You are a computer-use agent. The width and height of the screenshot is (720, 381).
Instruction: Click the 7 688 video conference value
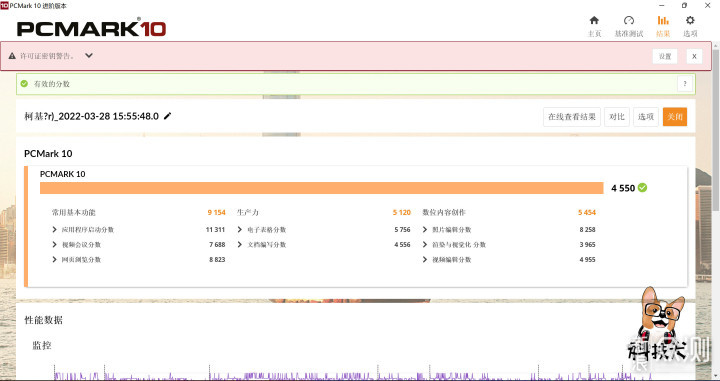(x=217, y=244)
